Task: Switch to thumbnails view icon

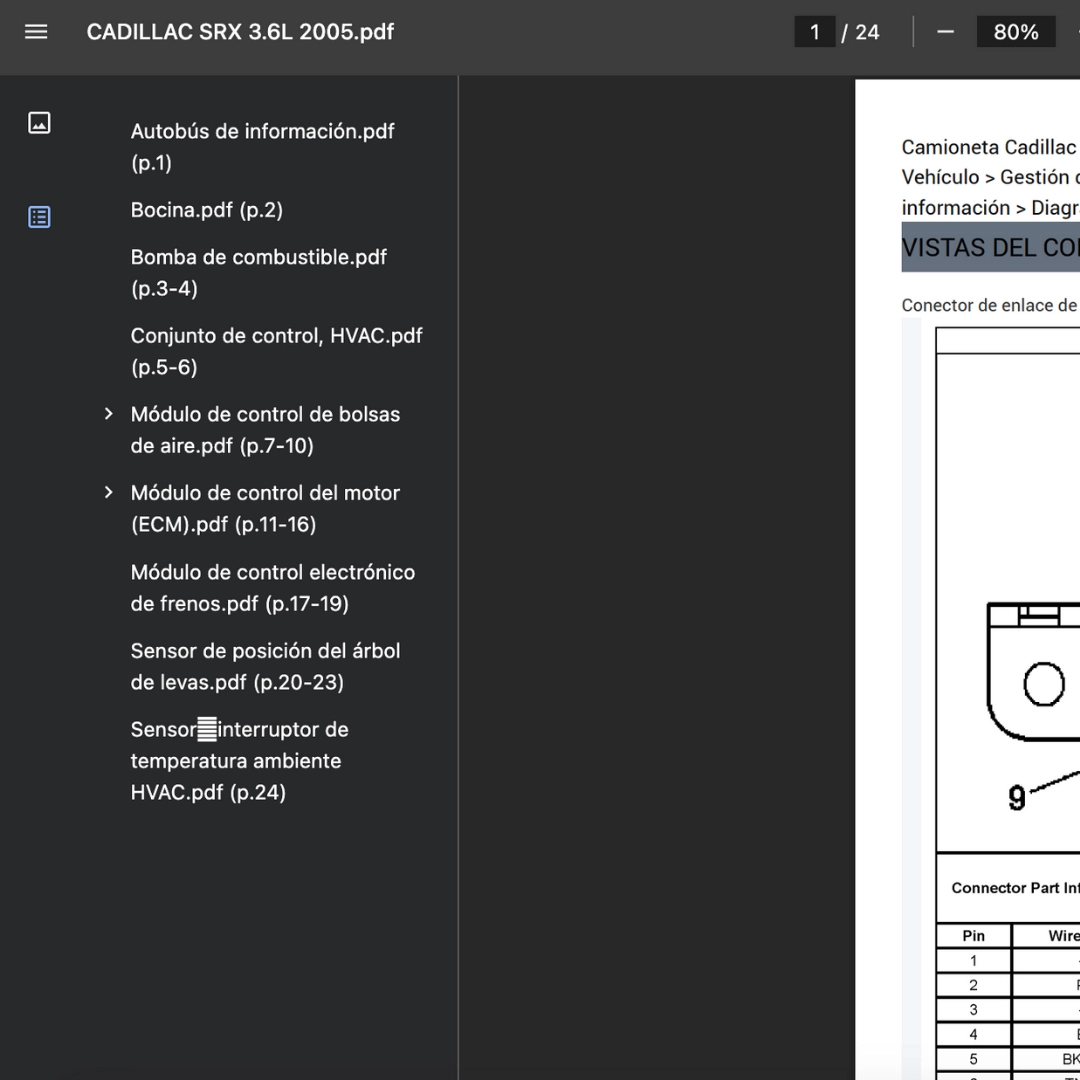Action: pos(39,123)
